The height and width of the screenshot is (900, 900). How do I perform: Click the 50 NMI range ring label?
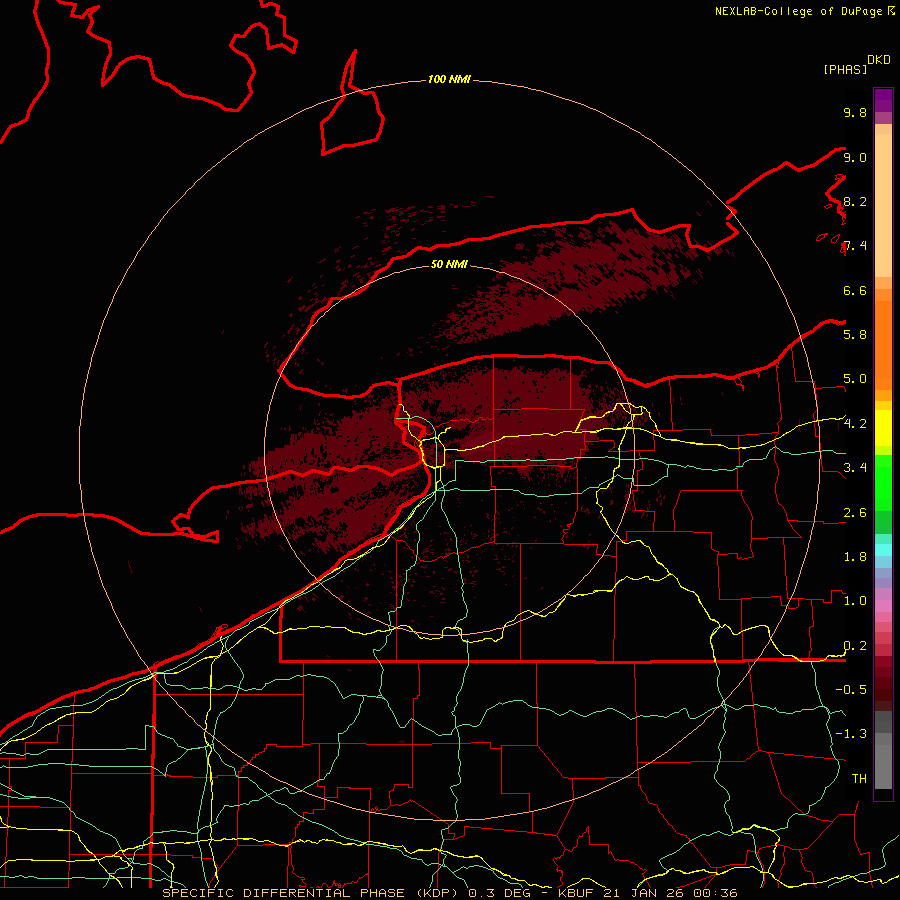pyautogui.click(x=449, y=264)
